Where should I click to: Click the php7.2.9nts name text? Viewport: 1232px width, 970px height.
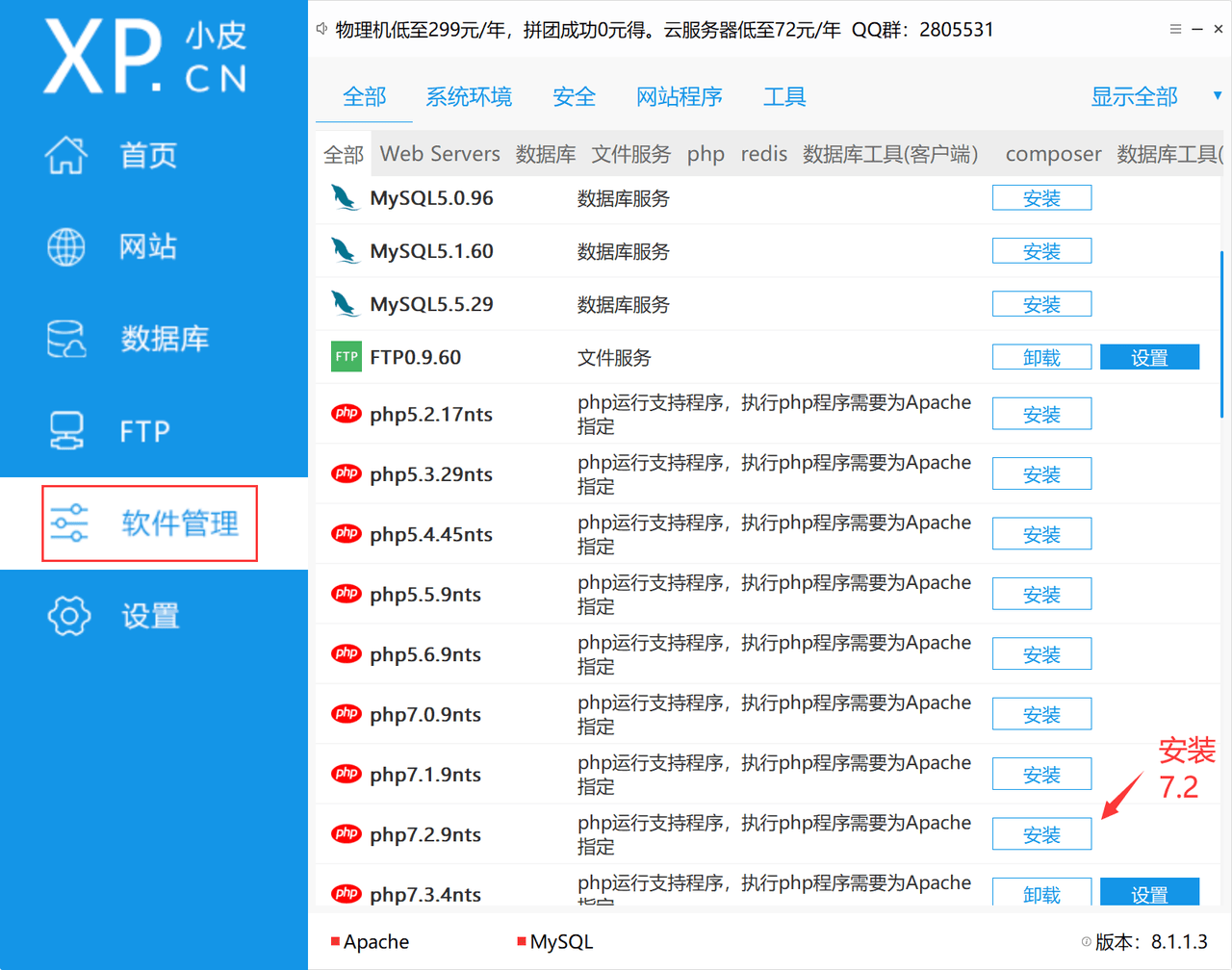(425, 834)
